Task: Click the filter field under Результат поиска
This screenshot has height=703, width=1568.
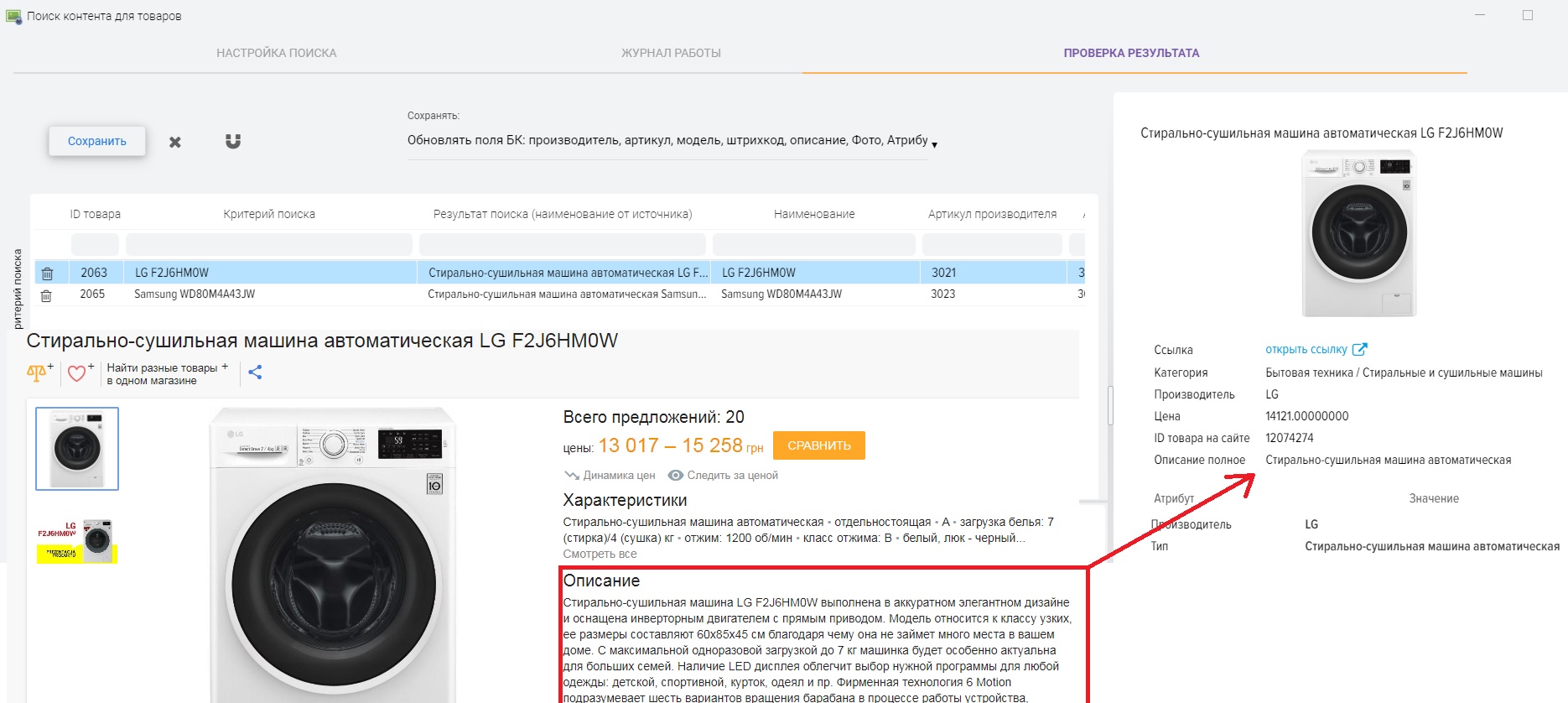Action: click(x=563, y=244)
